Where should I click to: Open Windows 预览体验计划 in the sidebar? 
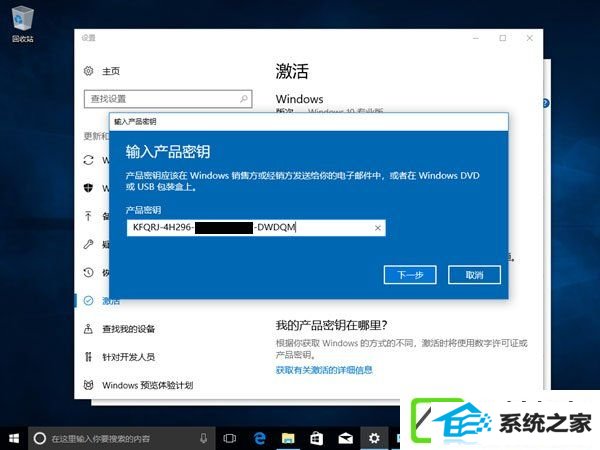click(x=148, y=385)
